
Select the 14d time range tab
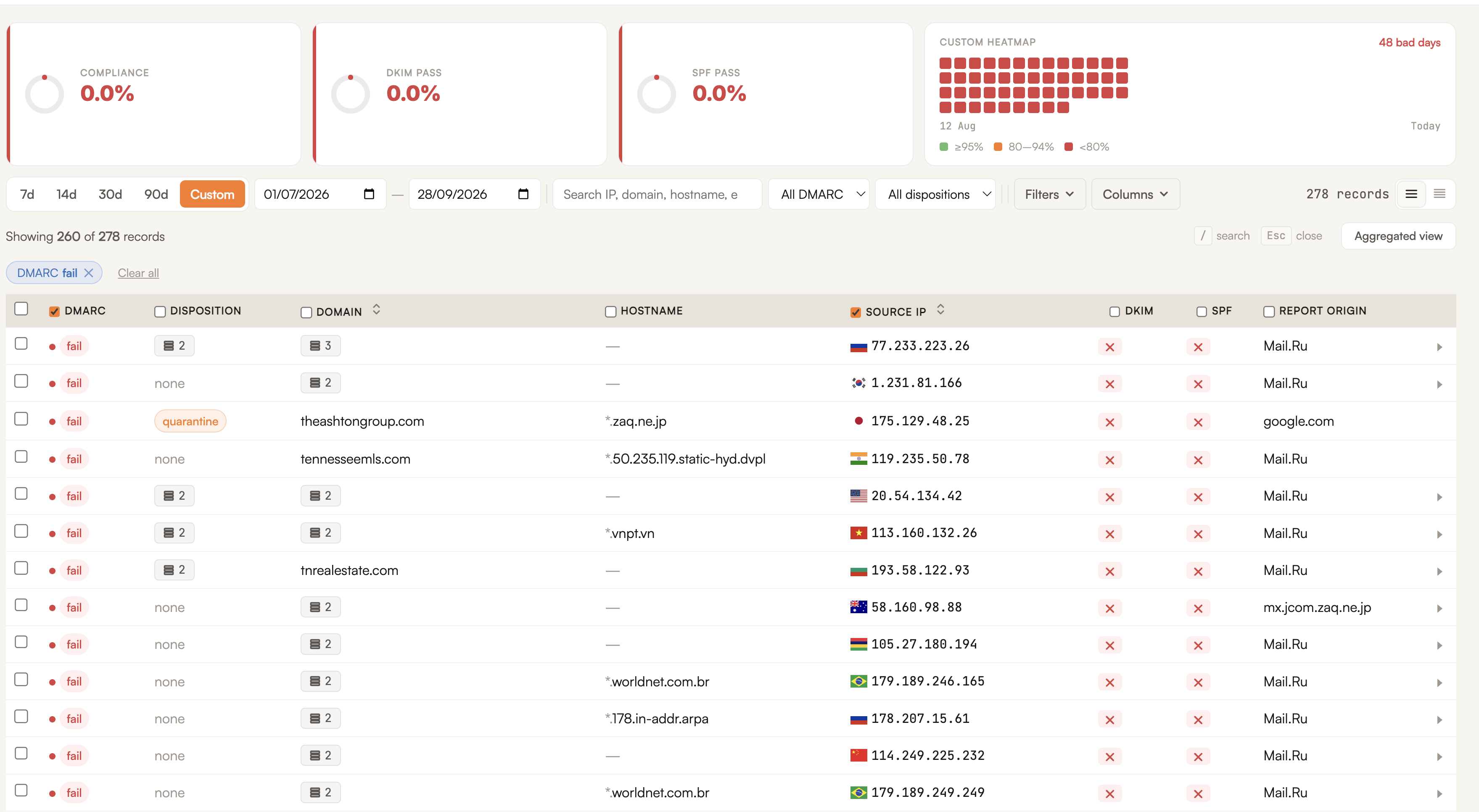pos(66,194)
